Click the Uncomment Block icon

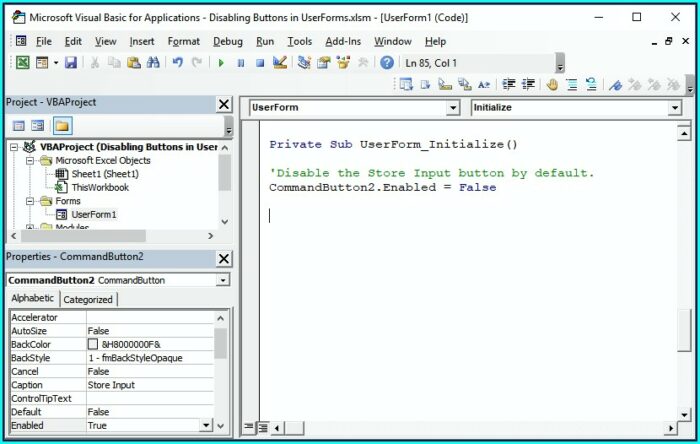point(591,84)
